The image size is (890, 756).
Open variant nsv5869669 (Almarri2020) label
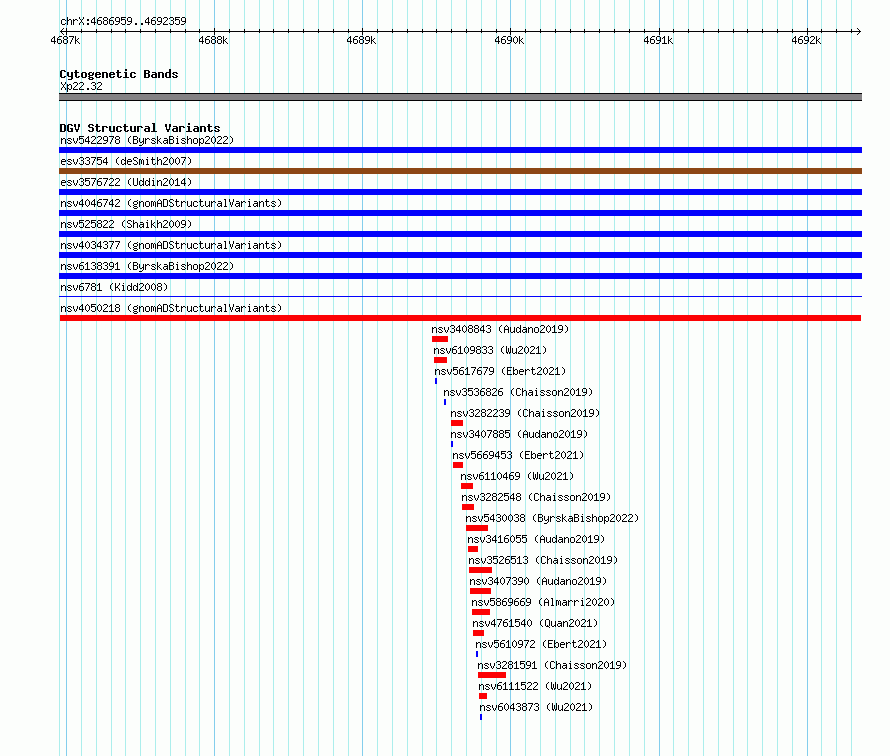[x=543, y=602]
